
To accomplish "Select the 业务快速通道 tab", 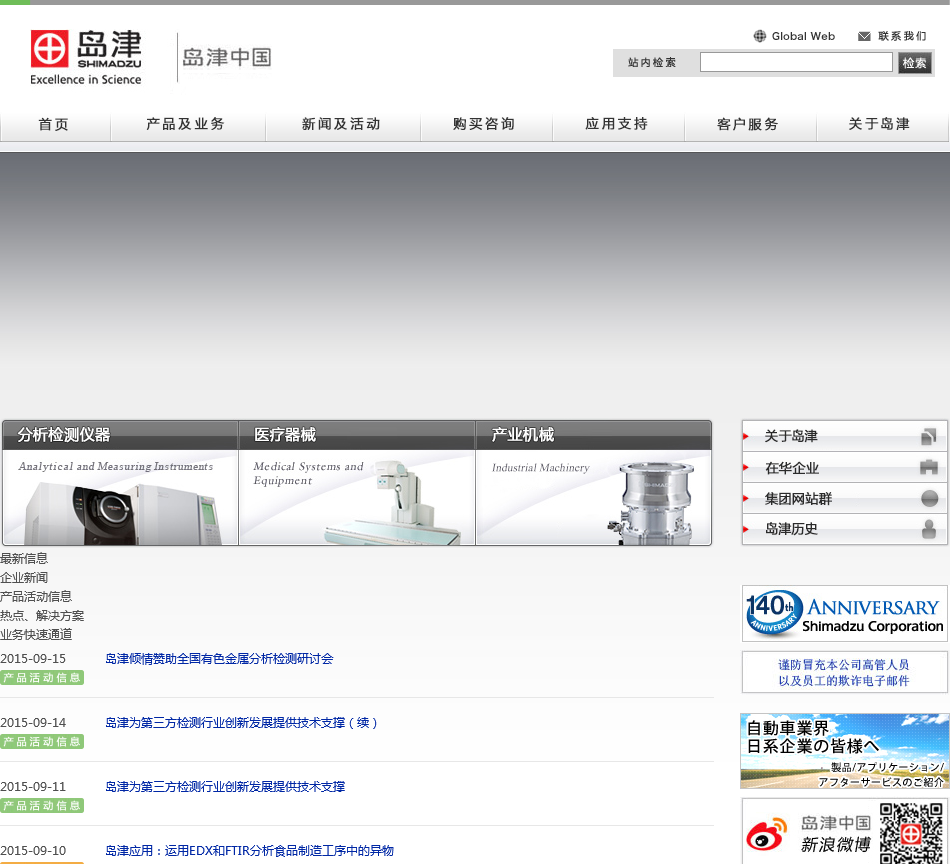I will 36,634.
